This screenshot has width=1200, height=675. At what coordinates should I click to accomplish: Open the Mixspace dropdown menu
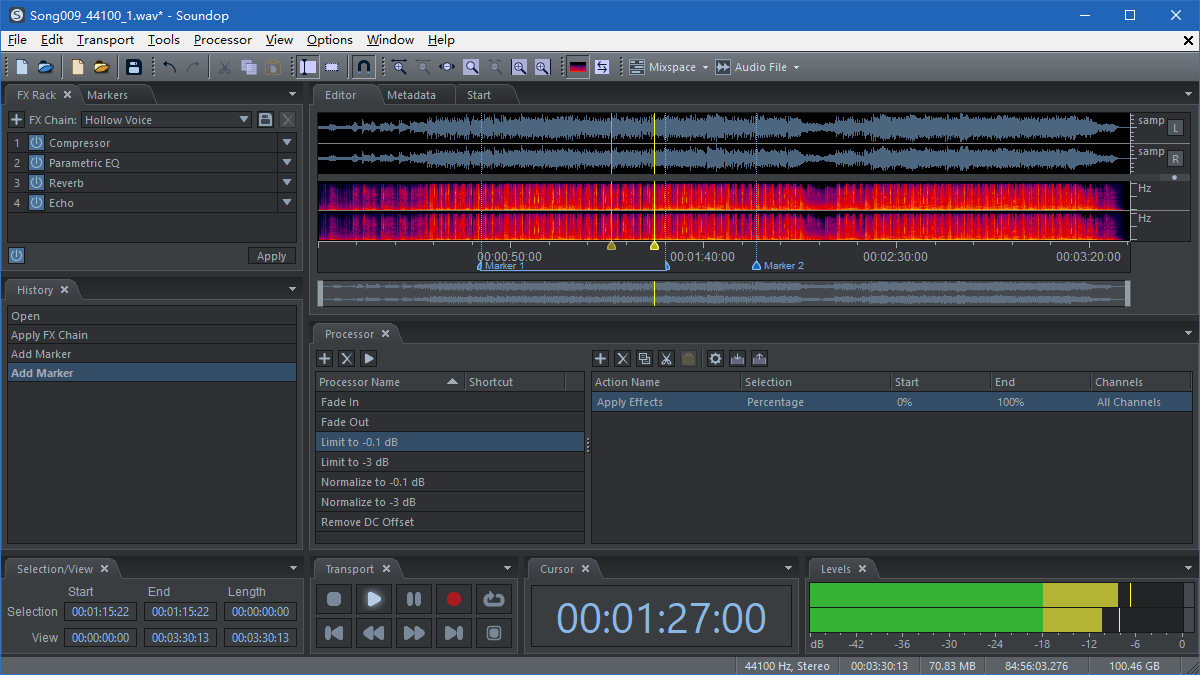[705, 66]
